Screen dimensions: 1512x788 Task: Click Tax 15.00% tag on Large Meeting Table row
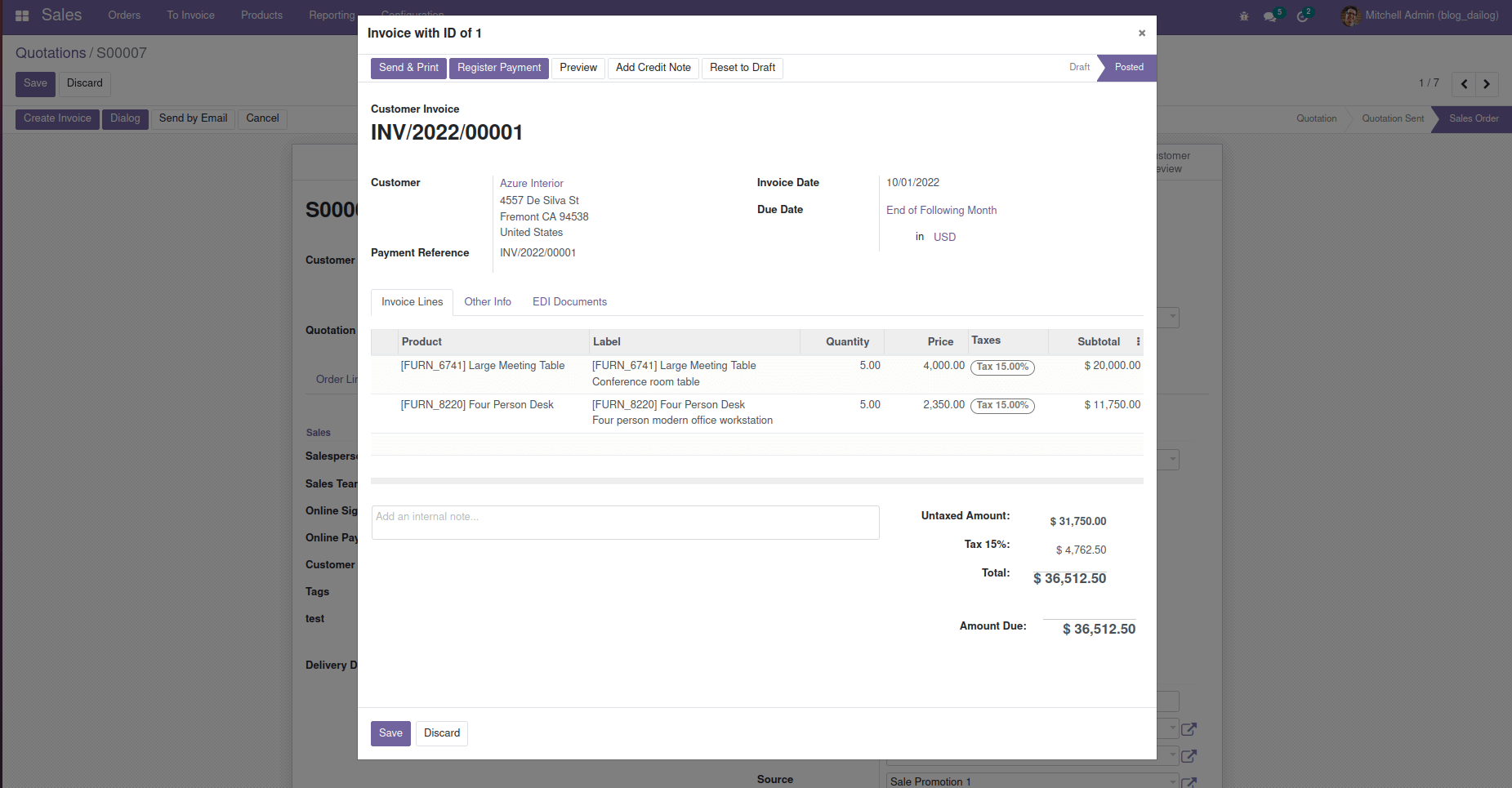[1002, 367]
